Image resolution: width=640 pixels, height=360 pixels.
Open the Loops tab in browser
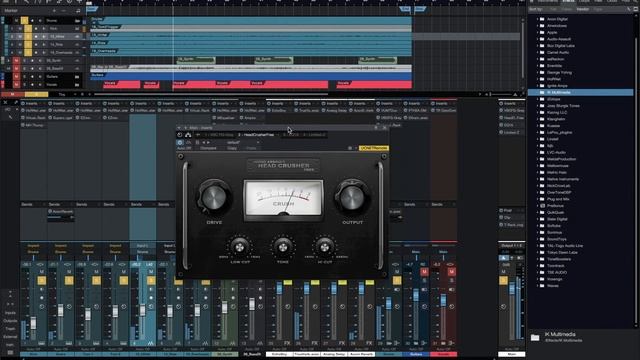coord(584,2)
